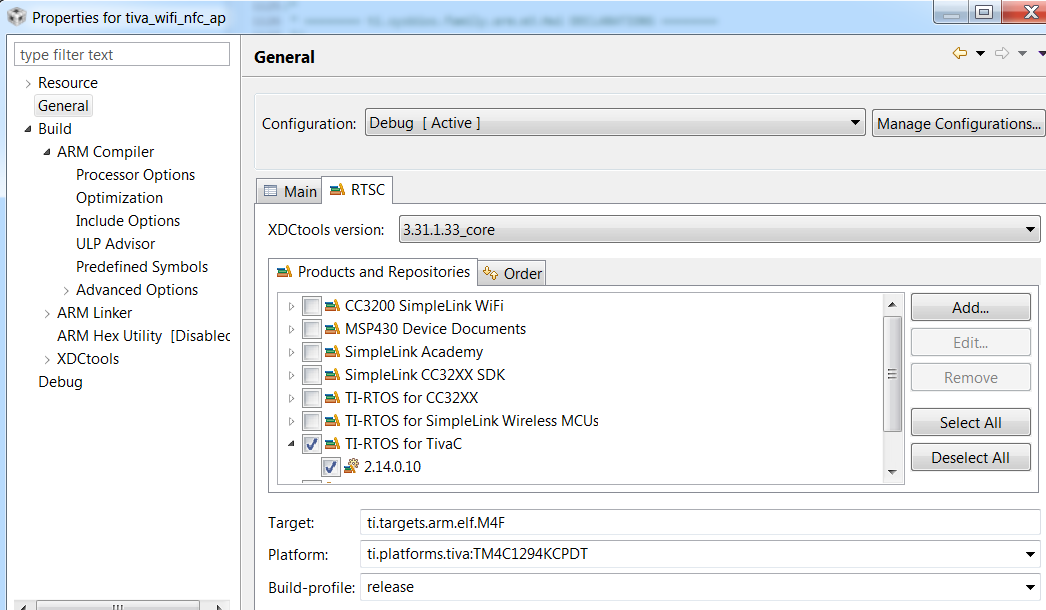Open the Order tab
Screen dimensions: 1046x610
click(512, 273)
